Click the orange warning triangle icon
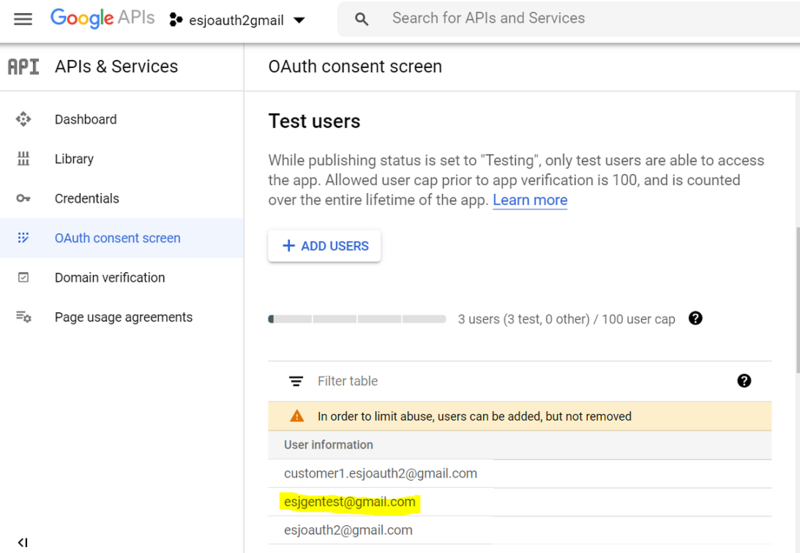 click(x=297, y=416)
